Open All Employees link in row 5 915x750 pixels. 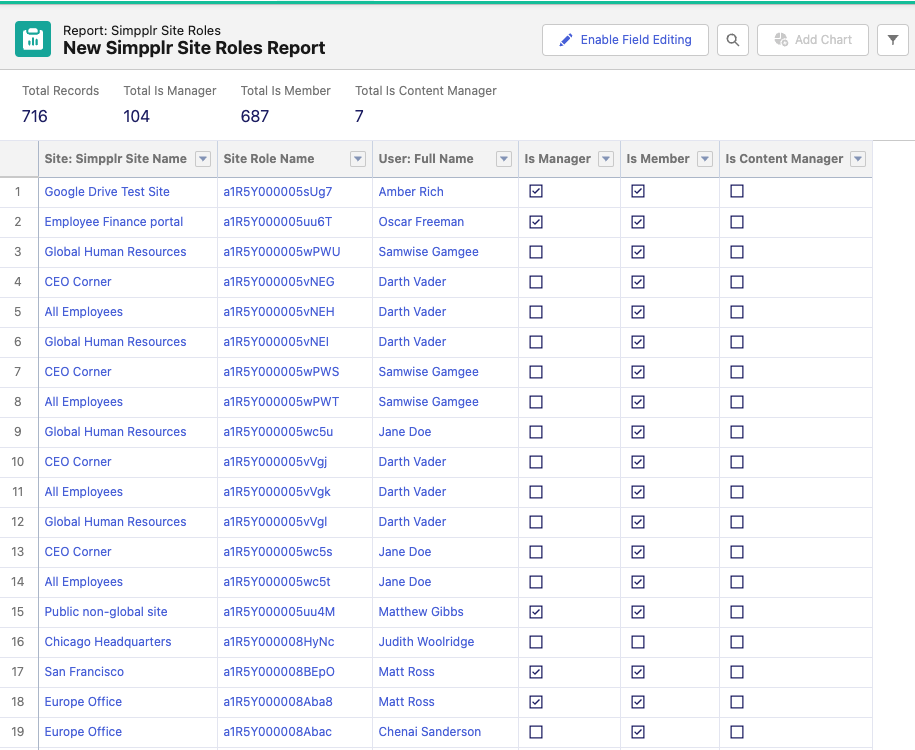pos(84,312)
